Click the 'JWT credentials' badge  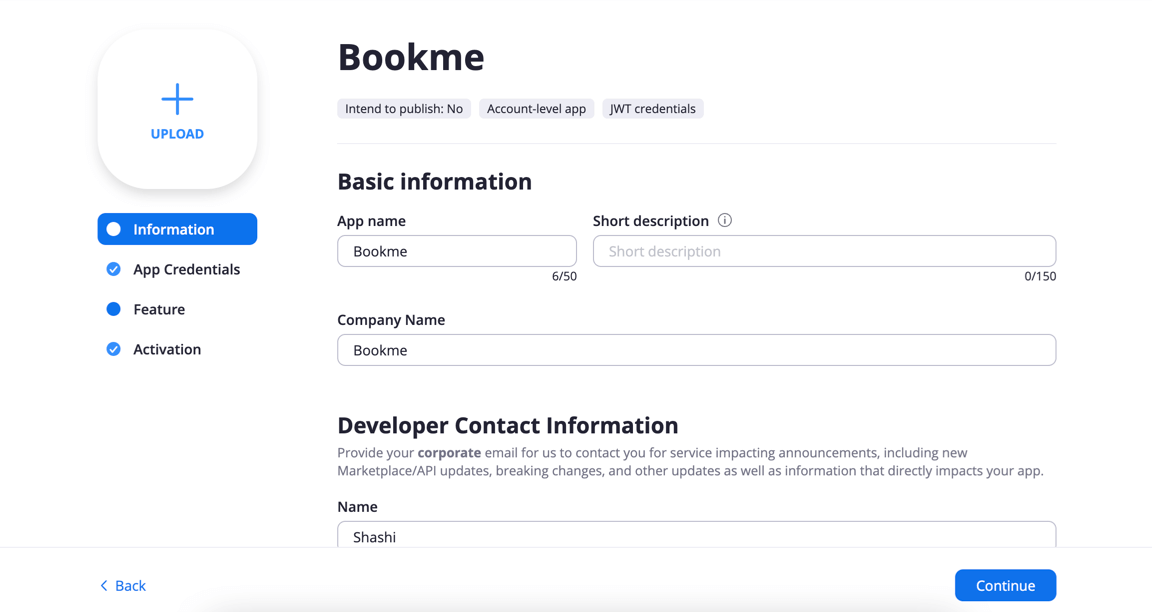tap(652, 109)
